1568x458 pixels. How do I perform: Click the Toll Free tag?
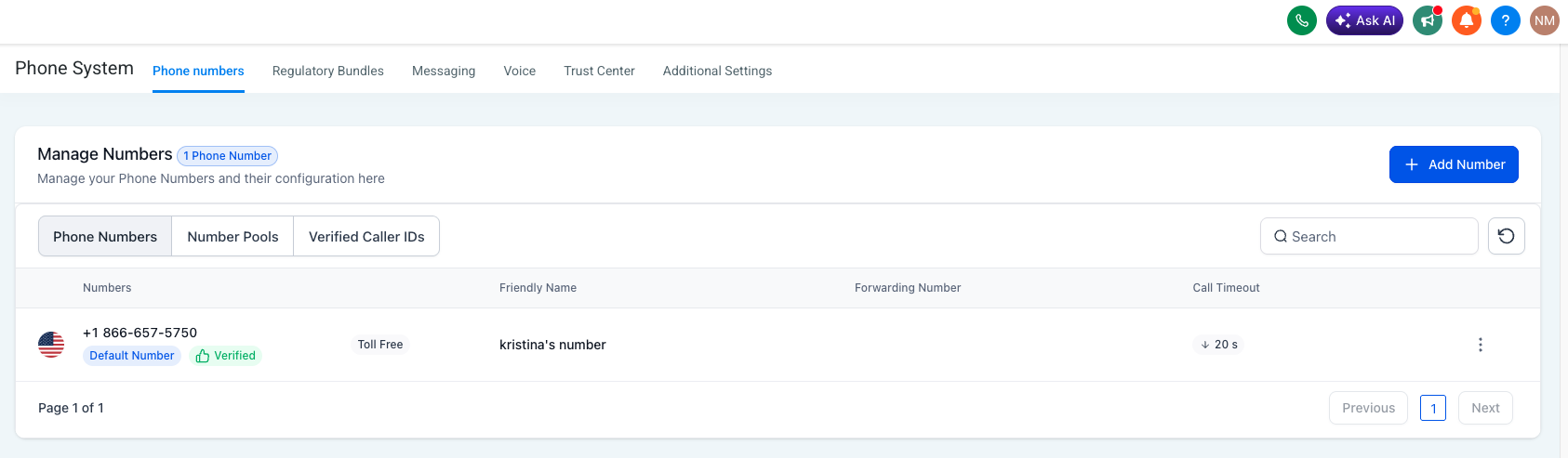(380, 345)
